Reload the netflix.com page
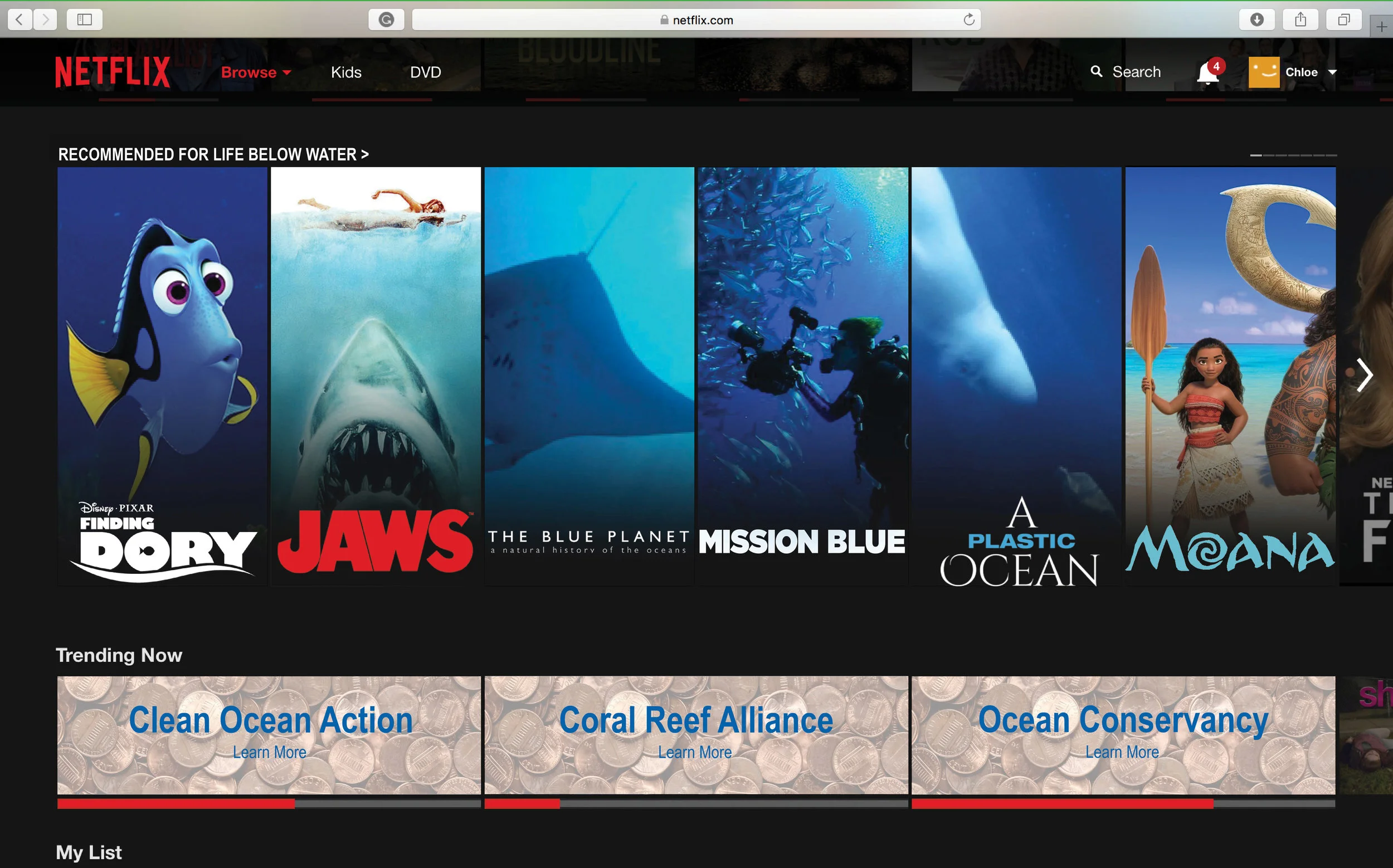Screen dimensions: 1393x868 coord(968,20)
